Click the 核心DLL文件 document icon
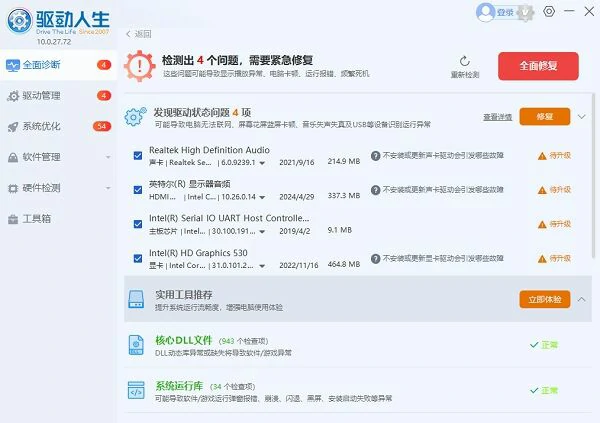Image resolution: width=600 pixels, height=423 pixels. pyautogui.click(x=136, y=345)
